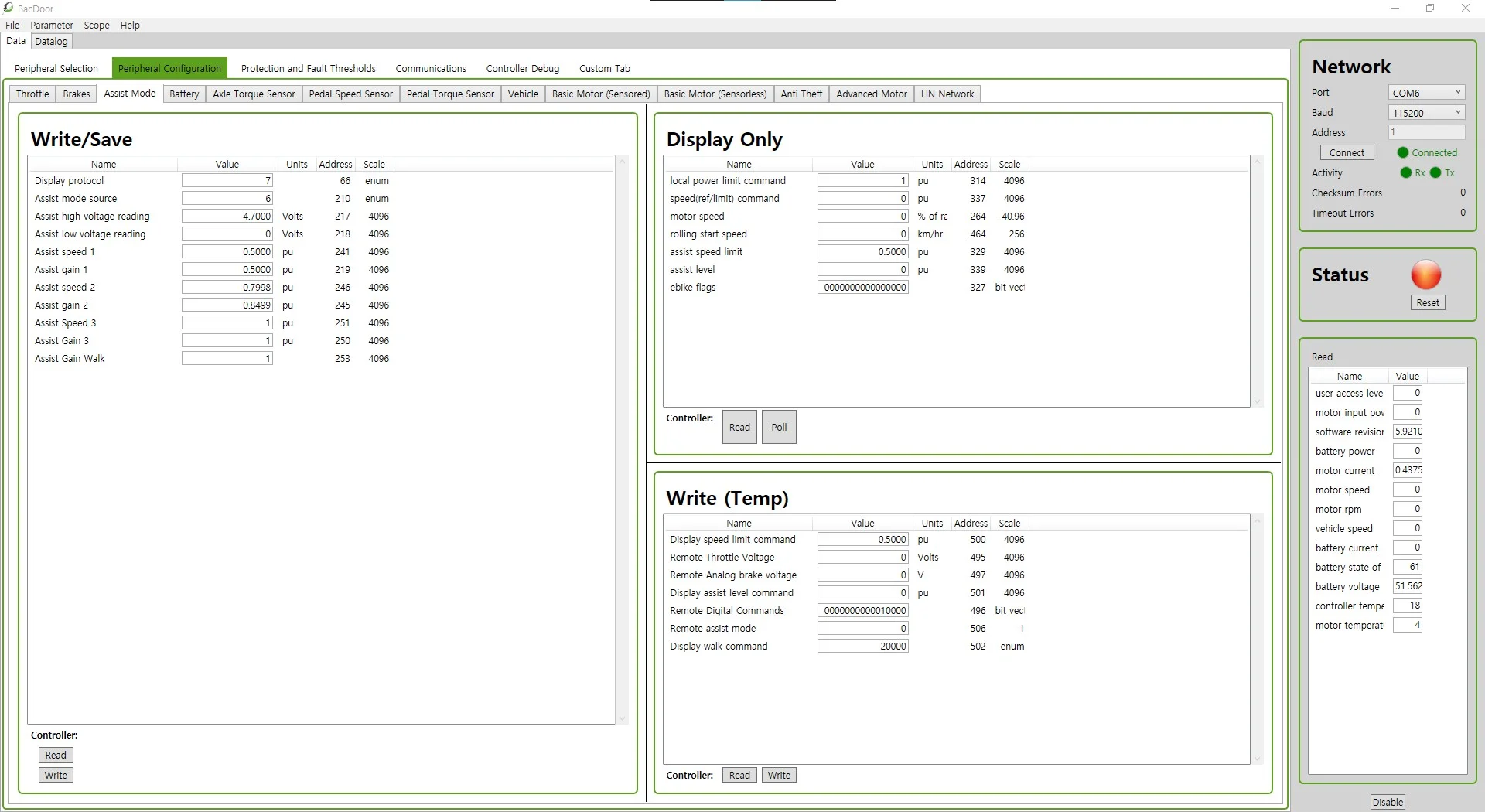Click the Write/Save list scrollbar down arrow

tap(622, 718)
